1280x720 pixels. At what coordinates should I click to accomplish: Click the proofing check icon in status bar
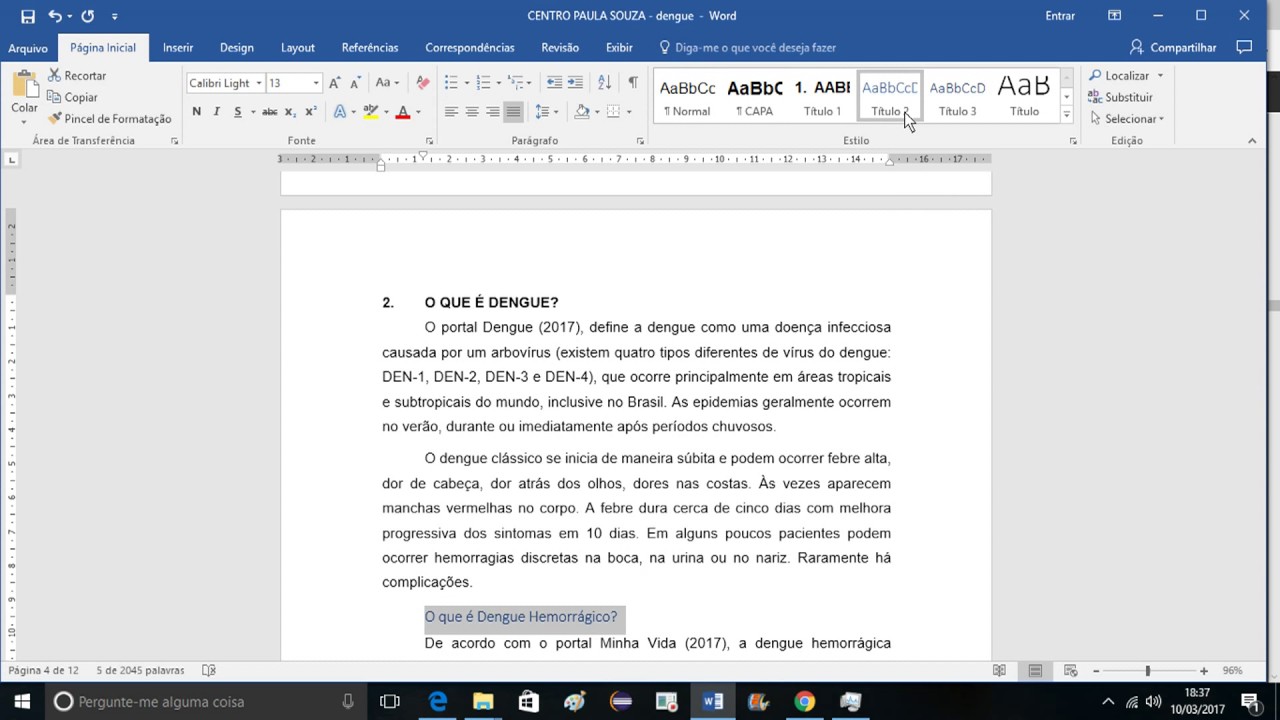coord(209,670)
